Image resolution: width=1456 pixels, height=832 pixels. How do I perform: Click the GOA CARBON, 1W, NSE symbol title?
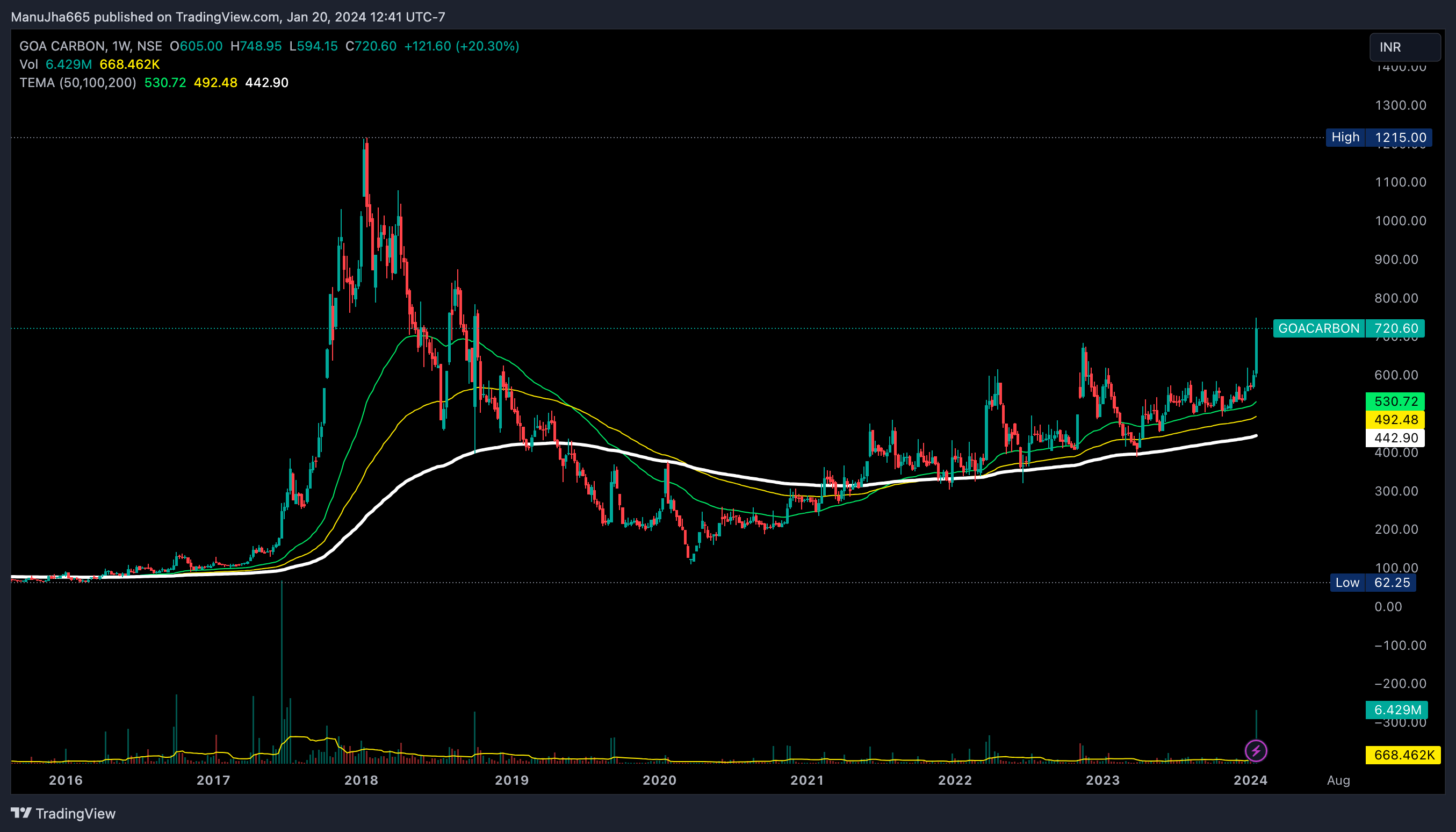tap(91, 46)
